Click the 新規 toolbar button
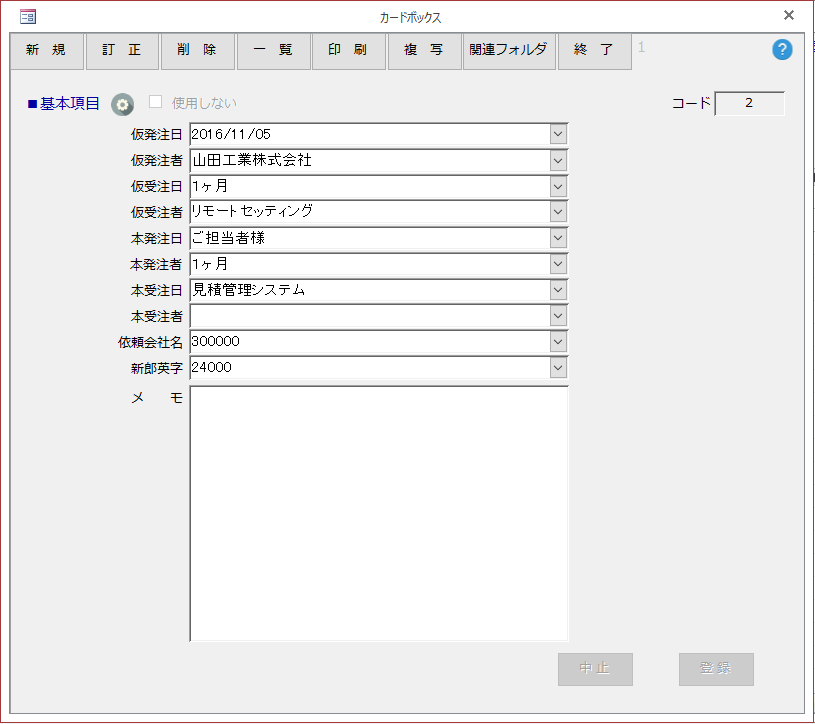This screenshot has width=815, height=724. 47,50
